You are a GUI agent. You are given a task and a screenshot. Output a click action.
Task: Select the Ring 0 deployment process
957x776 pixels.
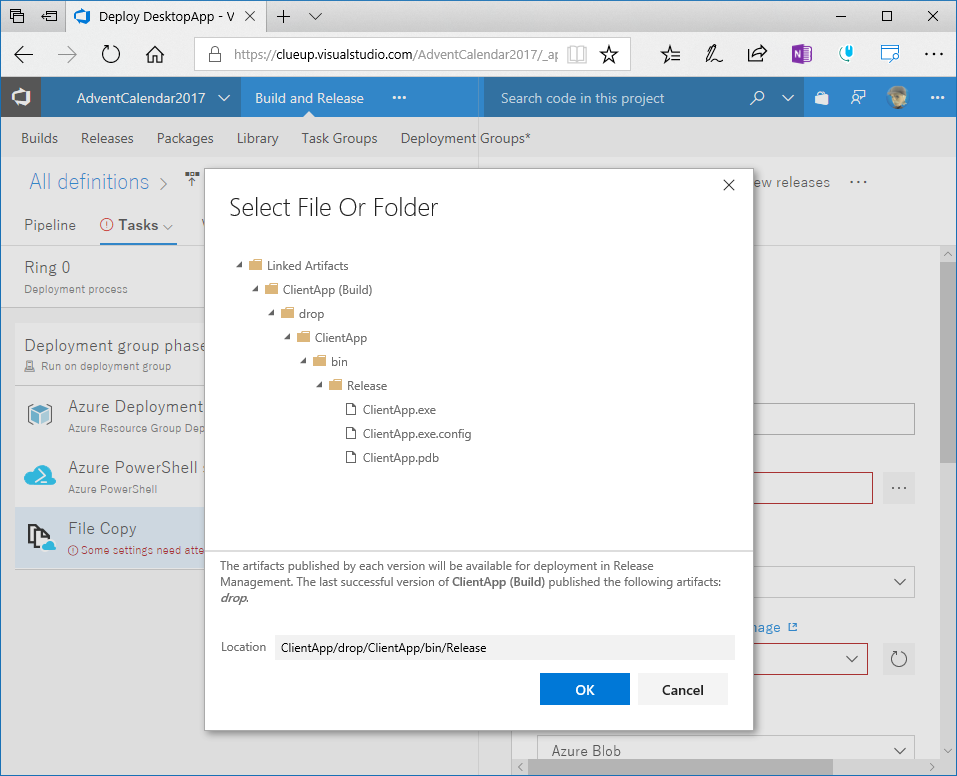pyautogui.click(x=103, y=277)
